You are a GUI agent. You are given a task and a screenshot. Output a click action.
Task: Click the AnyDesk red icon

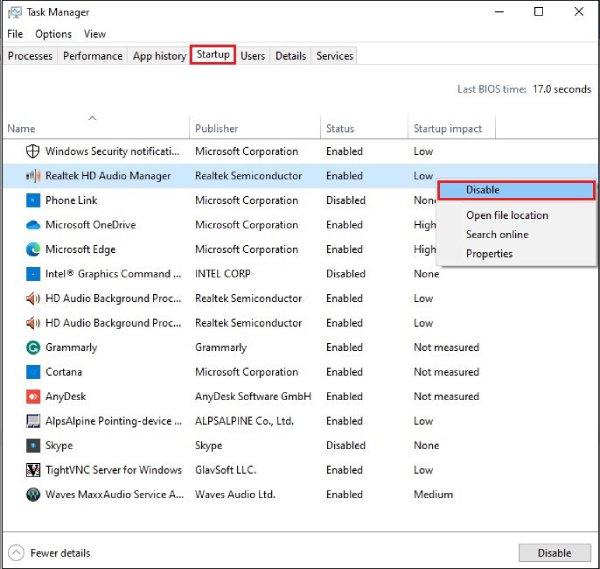click(x=30, y=397)
